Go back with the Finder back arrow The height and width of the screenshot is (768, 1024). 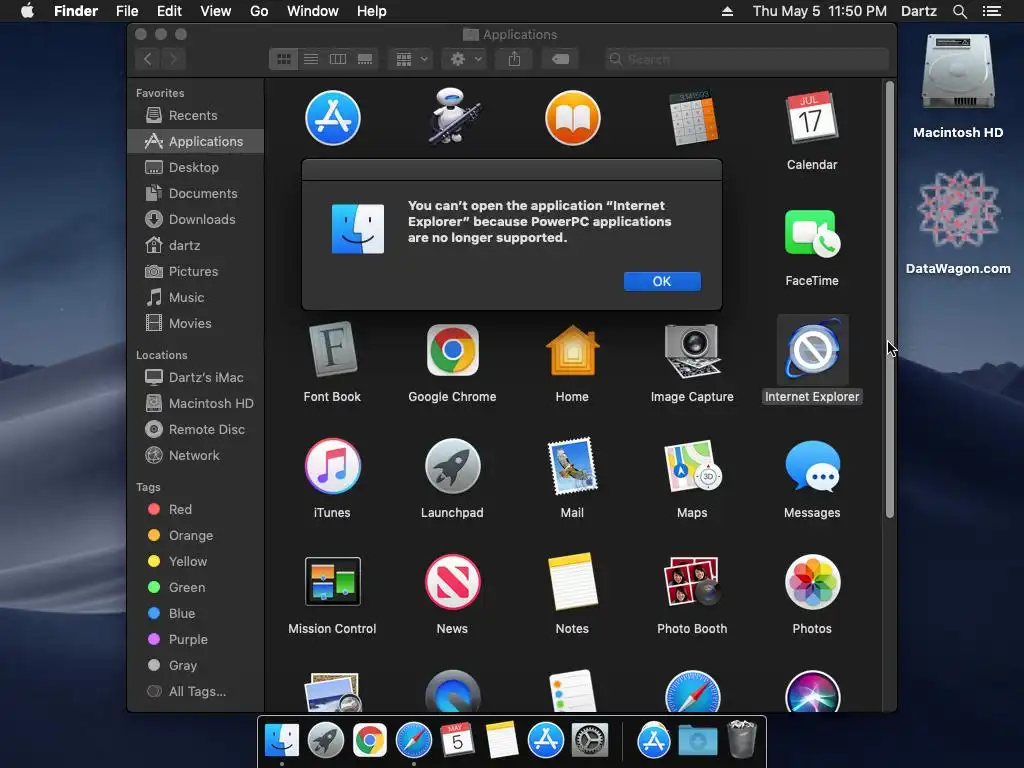148,59
